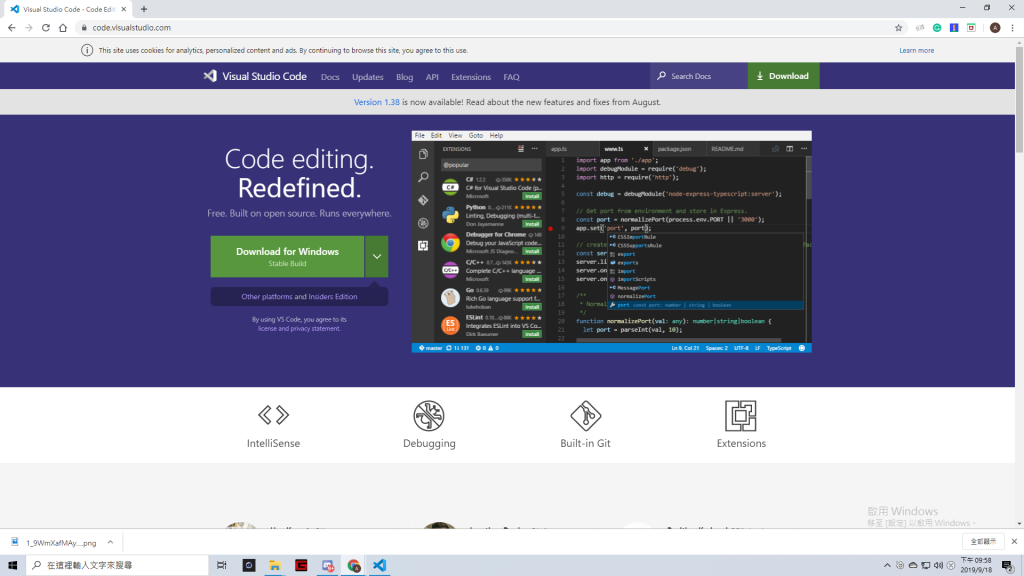1024x576 pixels.
Task: Click the Debugging bug icon
Action: pyautogui.click(x=429, y=415)
